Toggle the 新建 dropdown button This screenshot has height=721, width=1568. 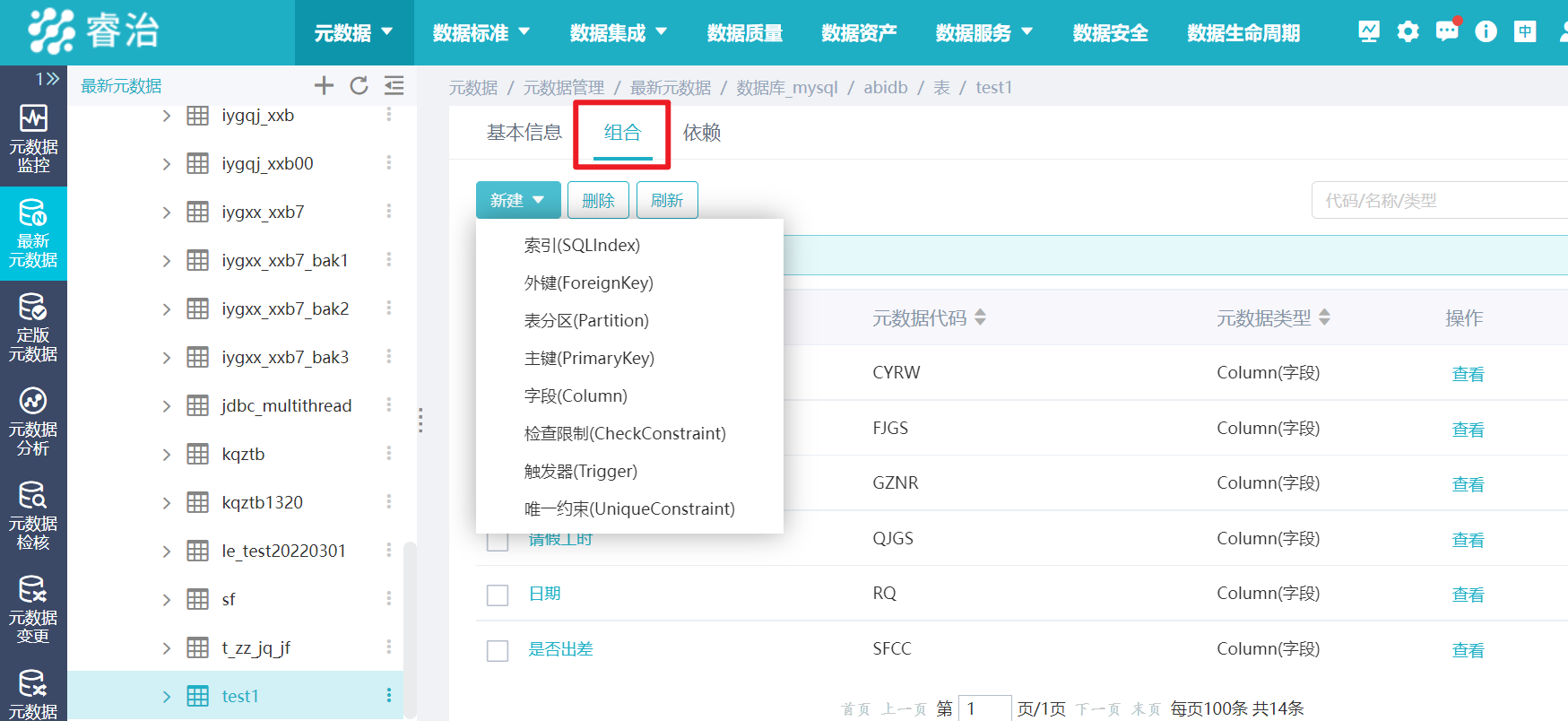pos(518,200)
